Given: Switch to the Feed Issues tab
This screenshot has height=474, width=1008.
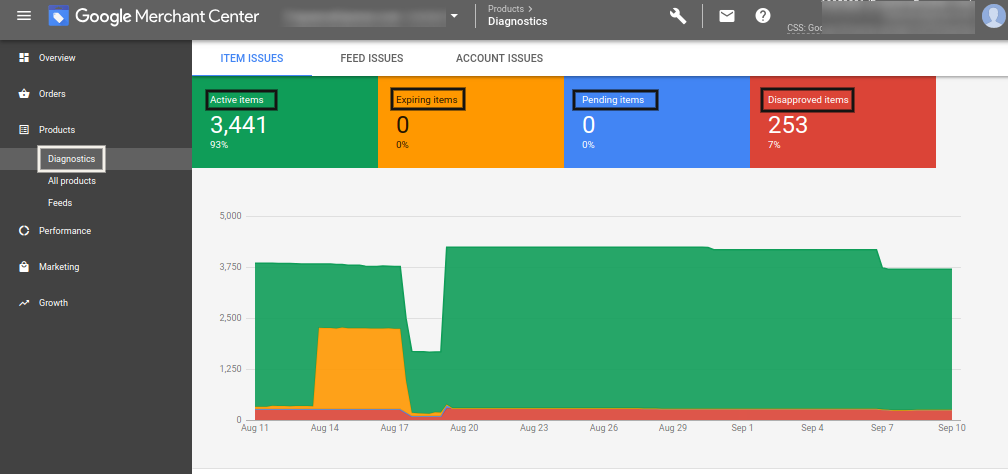Looking at the screenshot, I should coord(372,58).
